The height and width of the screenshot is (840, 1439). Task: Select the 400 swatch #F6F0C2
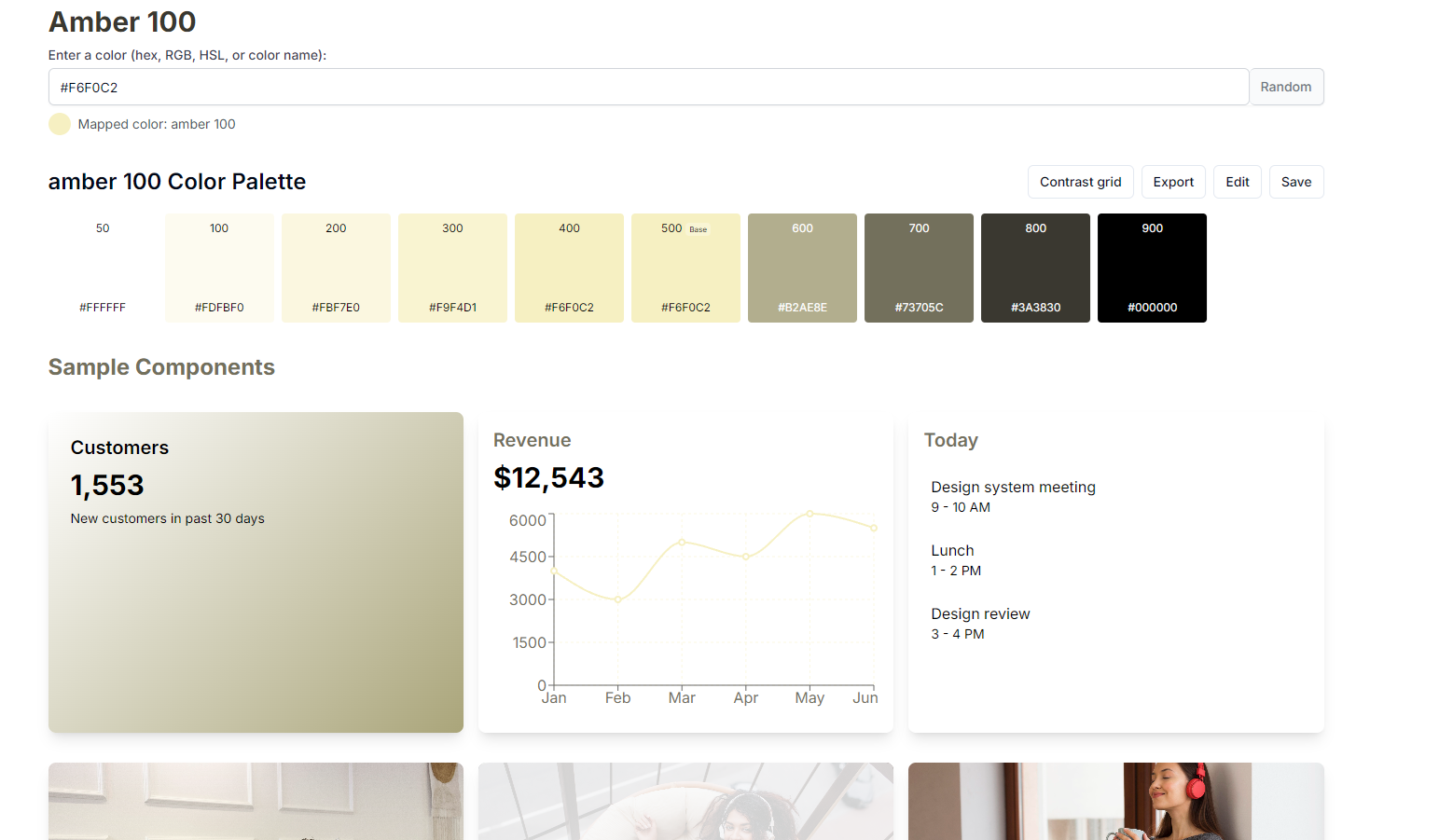[569, 268]
